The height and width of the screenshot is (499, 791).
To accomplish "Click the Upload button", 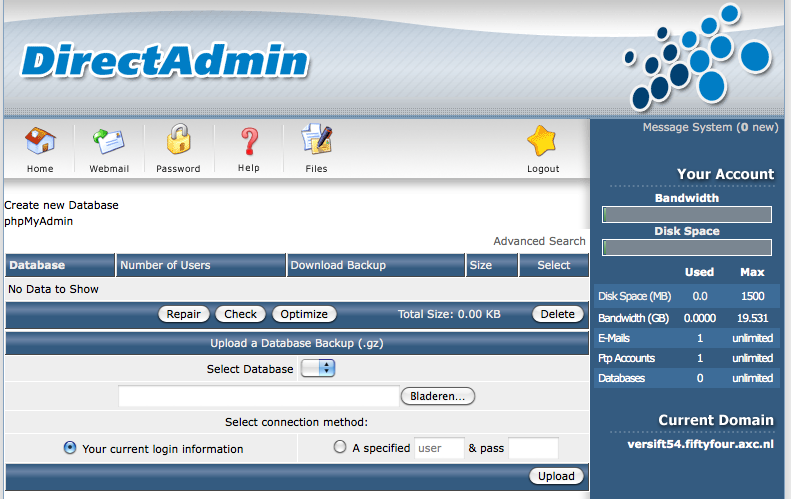I will coord(556,476).
